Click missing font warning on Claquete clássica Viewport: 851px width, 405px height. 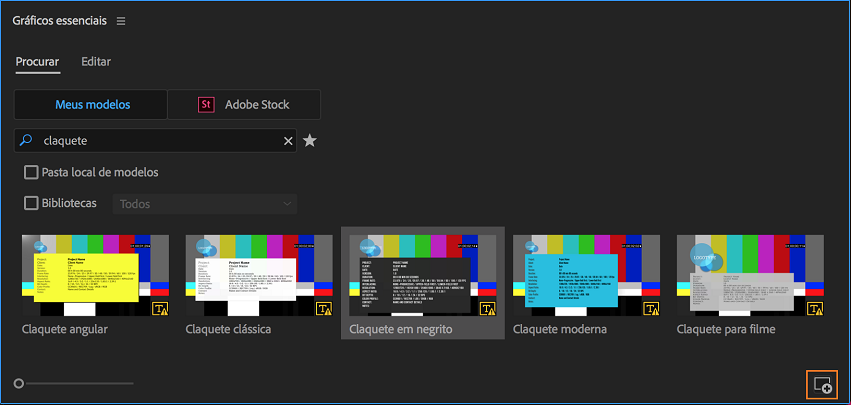pyautogui.click(x=325, y=308)
